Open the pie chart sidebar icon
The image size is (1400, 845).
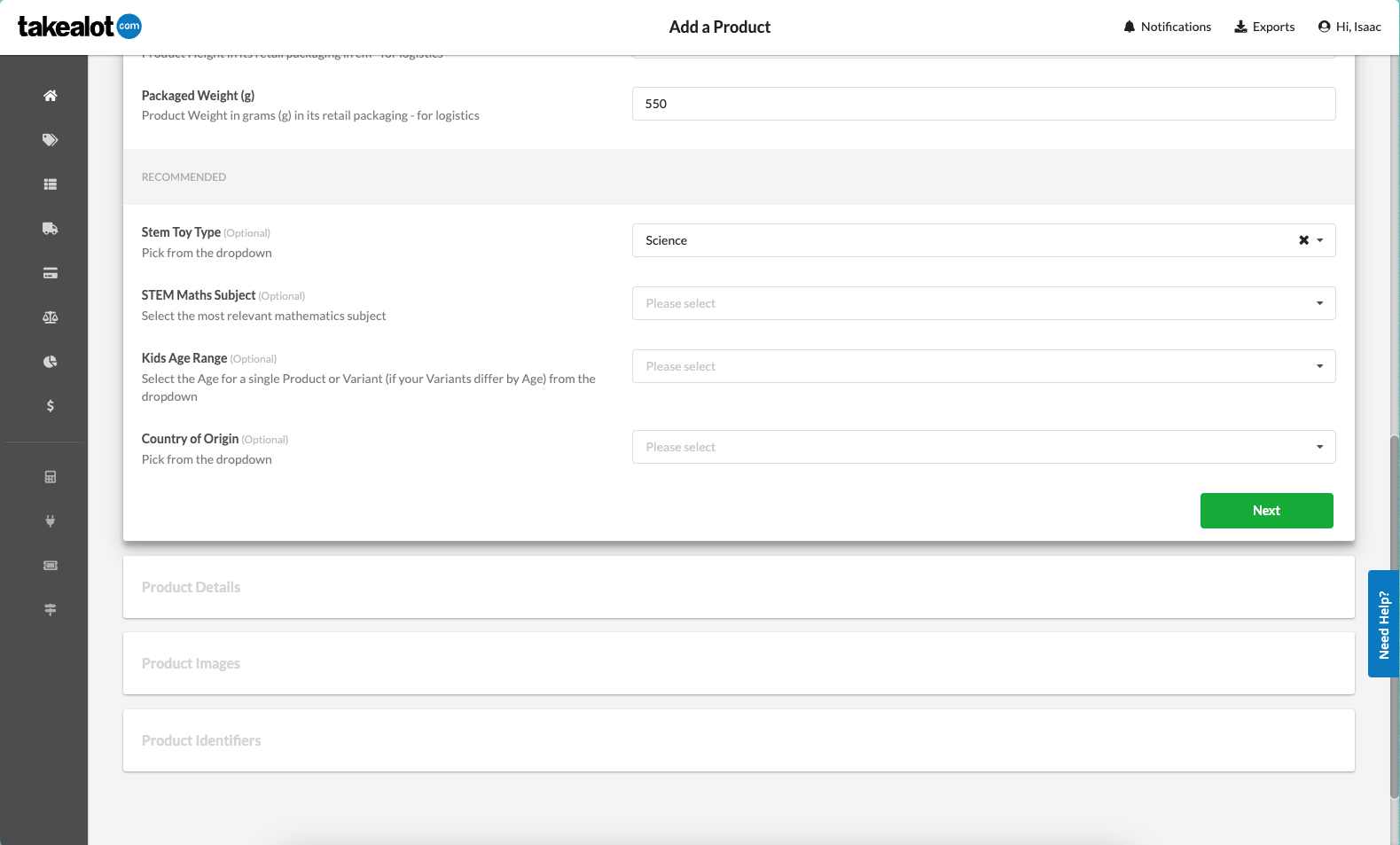(51, 362)
